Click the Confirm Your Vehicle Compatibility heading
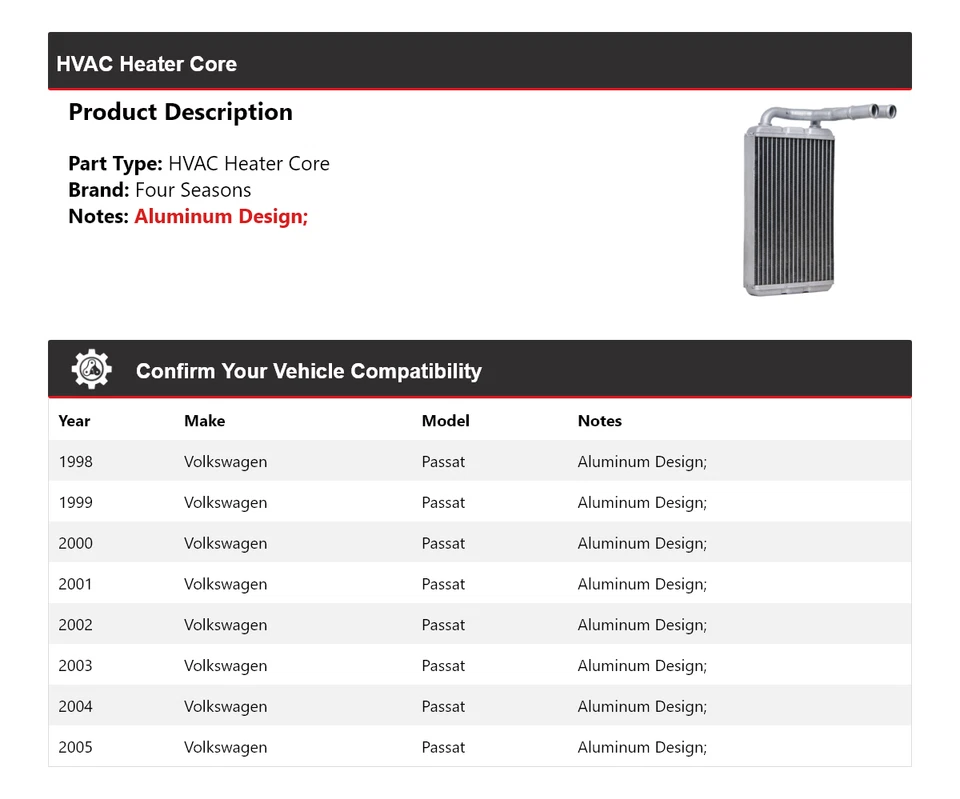Image resolution: width=960 pixels, height=799 pixels. click(x=309, y=371)
